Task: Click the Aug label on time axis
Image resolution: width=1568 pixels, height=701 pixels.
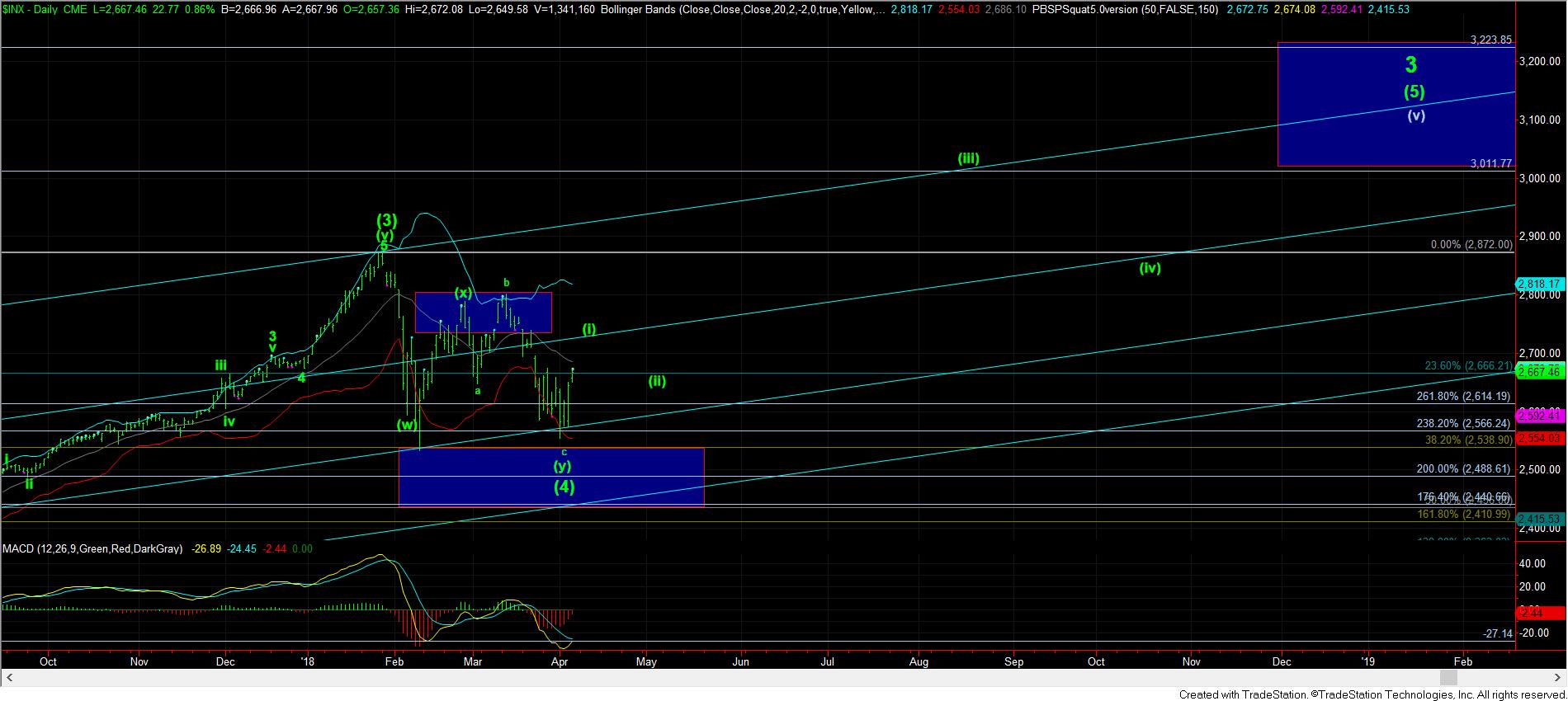Action: coord(919,661)
